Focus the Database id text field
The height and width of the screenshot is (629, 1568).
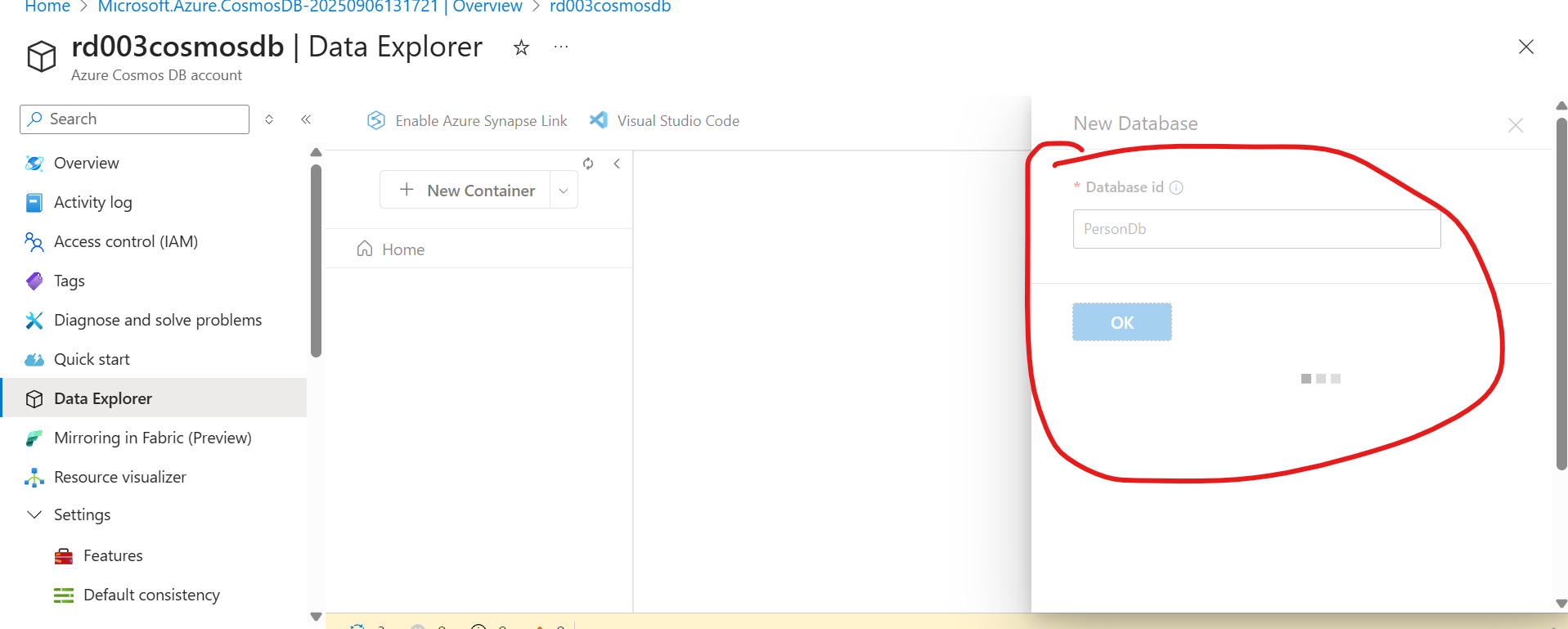pos(1256,229)
